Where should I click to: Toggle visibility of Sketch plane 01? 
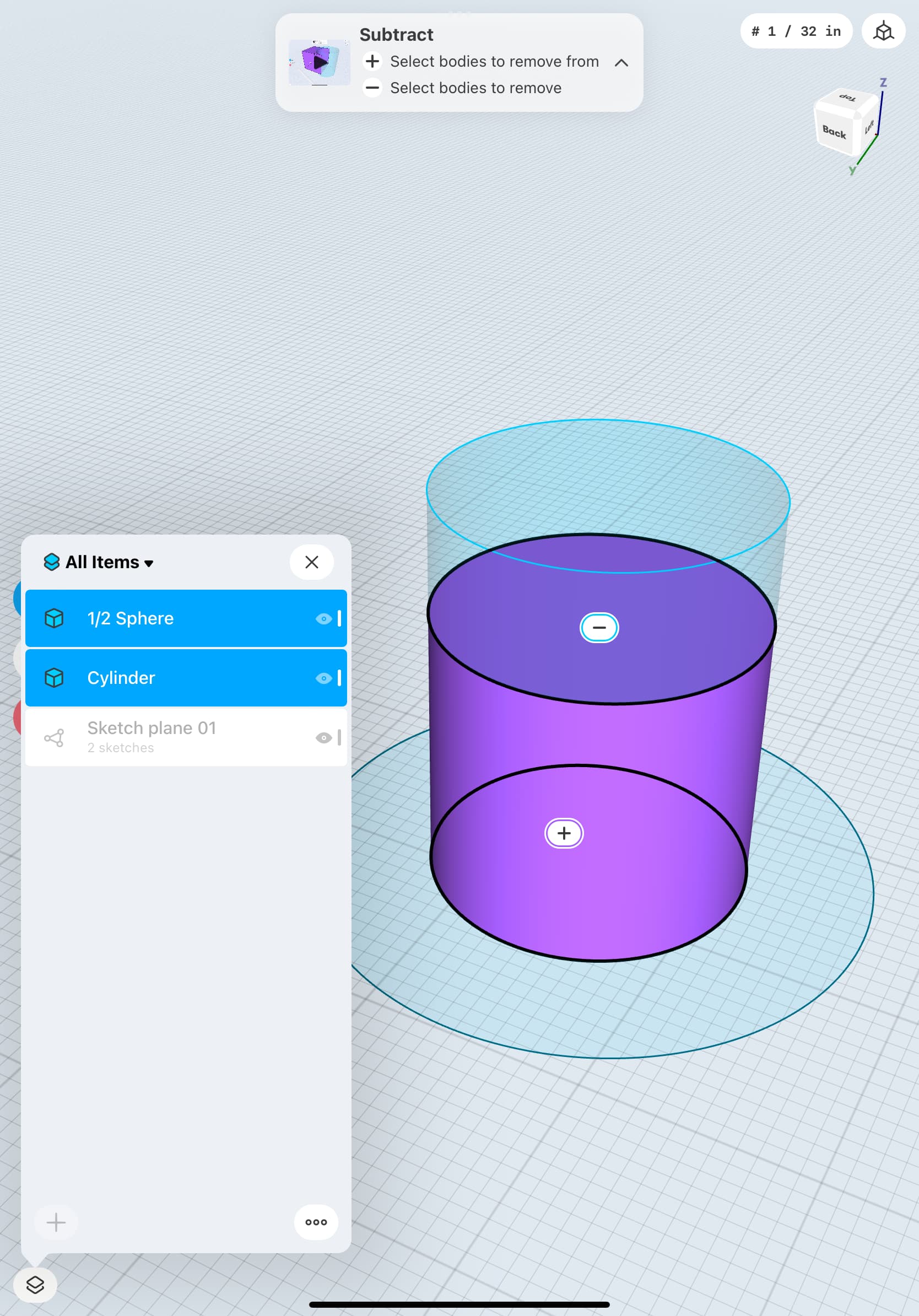(x=324, y=738)
